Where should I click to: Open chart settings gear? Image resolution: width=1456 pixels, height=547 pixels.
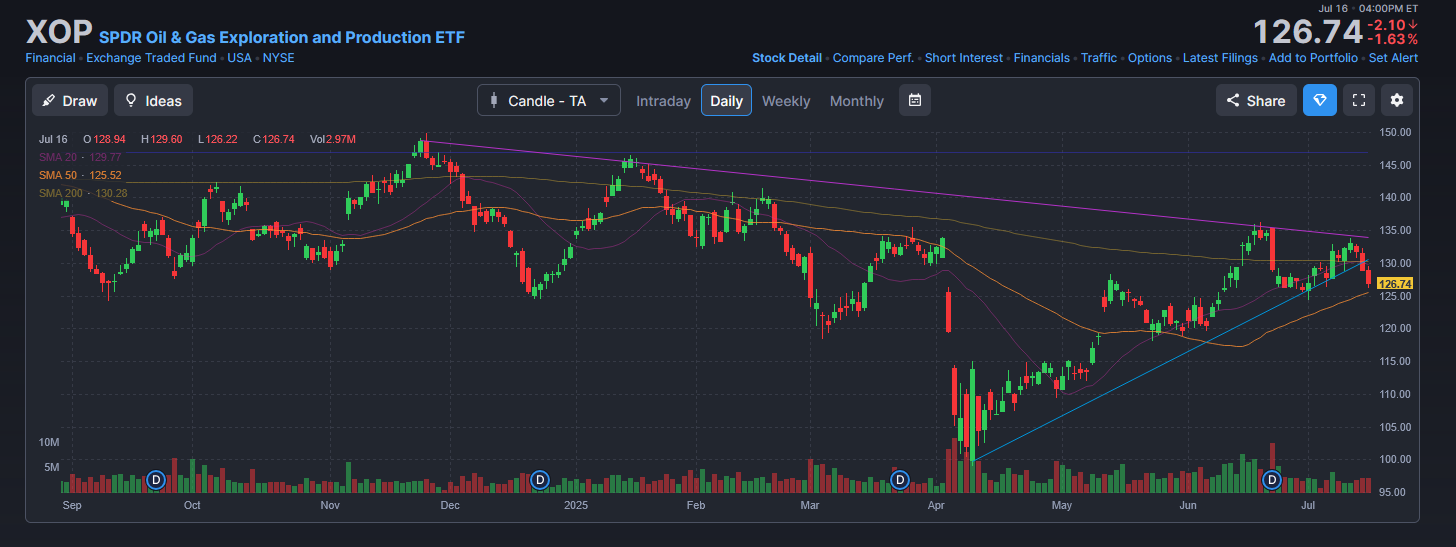(x=1397, y=100)
